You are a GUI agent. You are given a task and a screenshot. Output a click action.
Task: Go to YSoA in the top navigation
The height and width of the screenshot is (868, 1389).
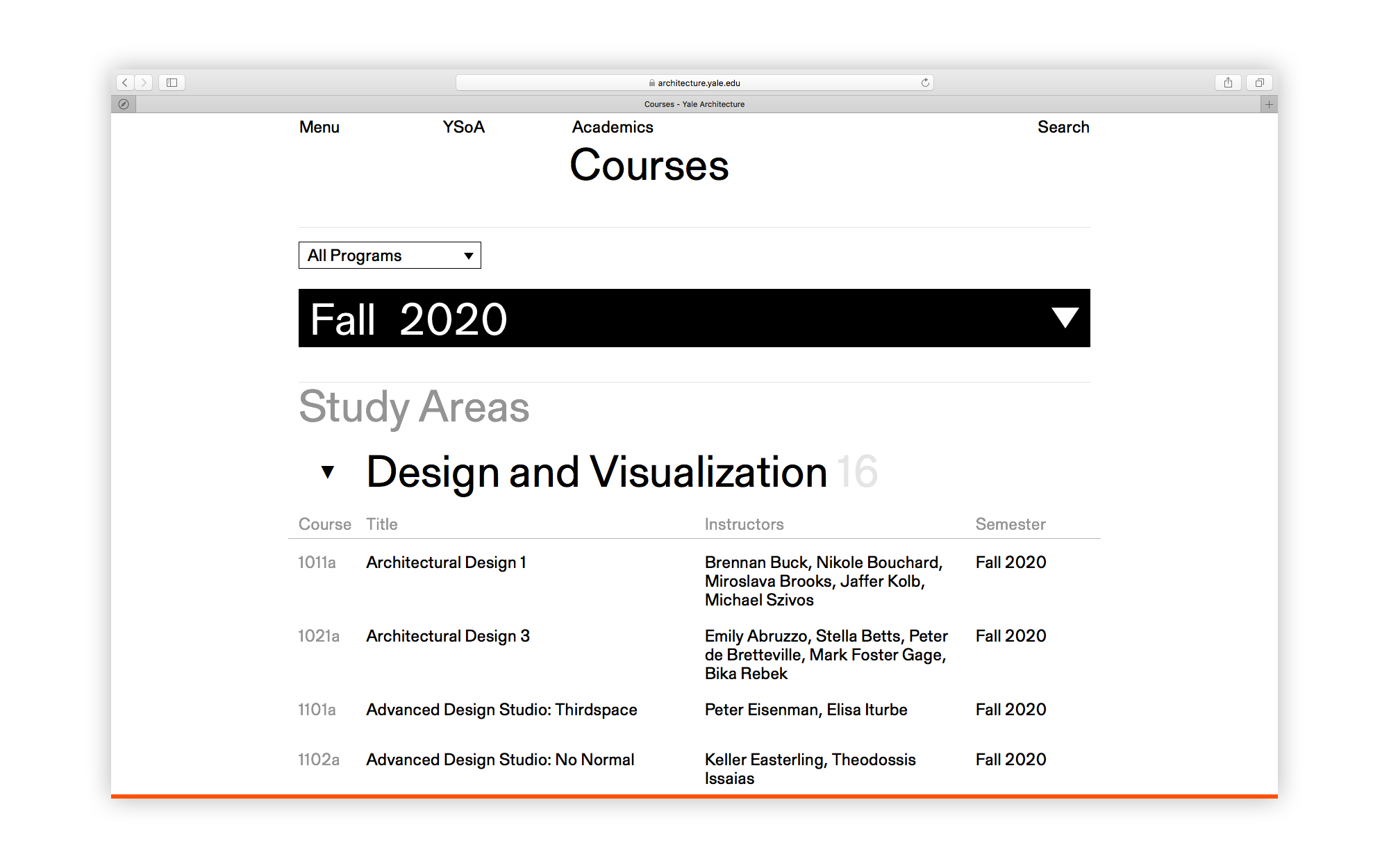463,127
